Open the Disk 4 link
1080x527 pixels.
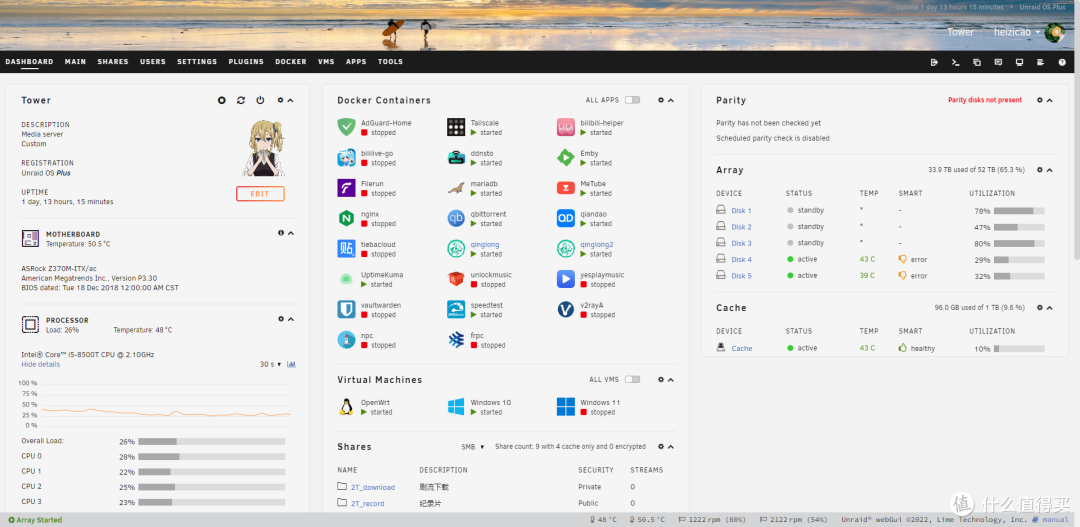[x=741, y=260]
